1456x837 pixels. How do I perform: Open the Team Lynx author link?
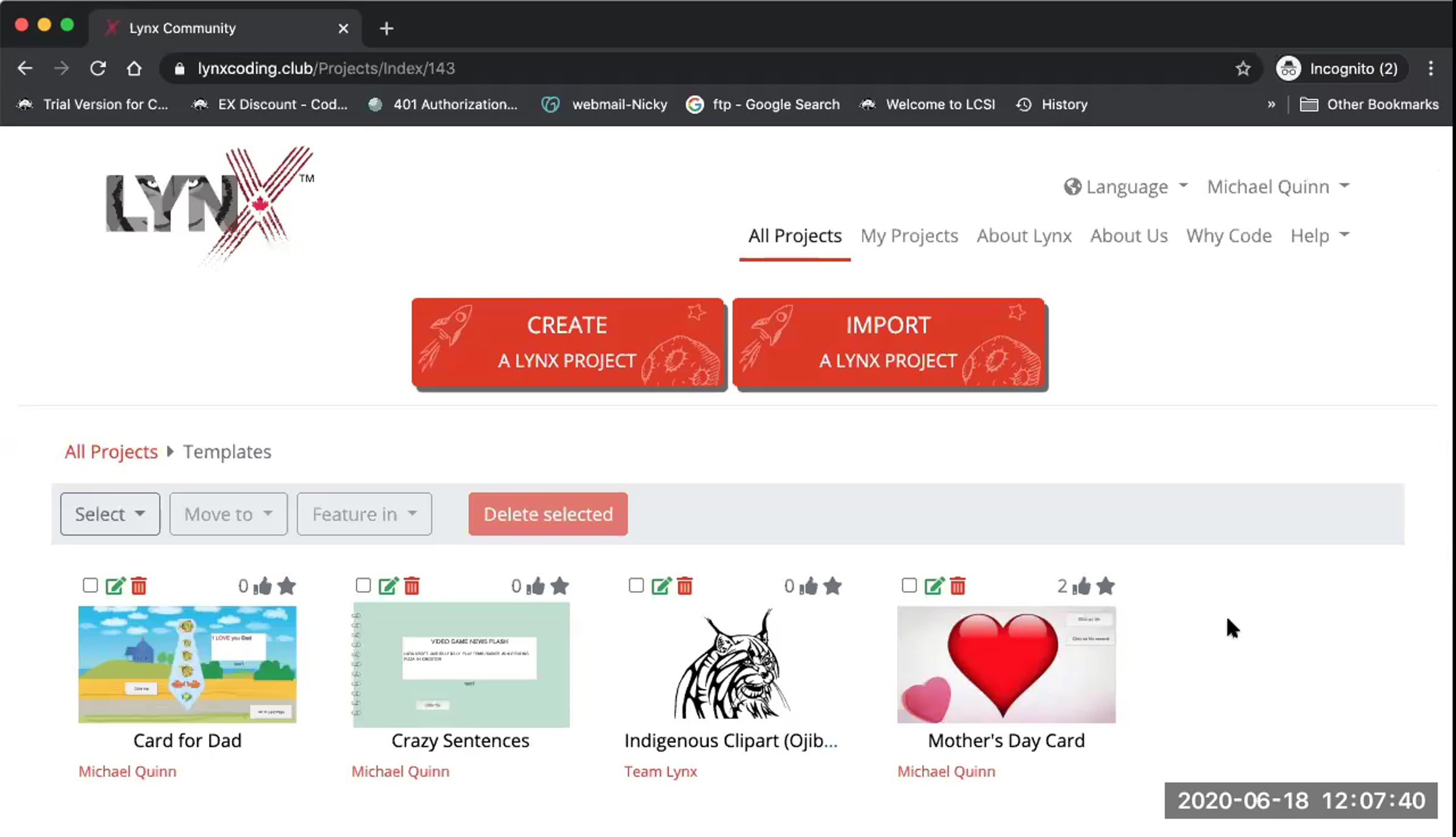661,771
